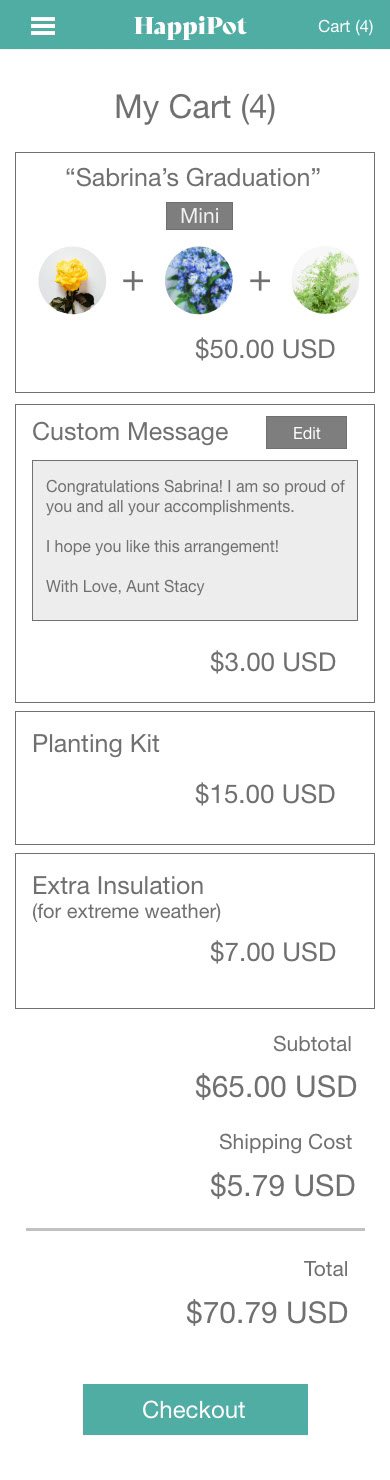Screen dimensions: 390x1480
Task: Open the hamburger menu
Action: [x=43, y=27]
